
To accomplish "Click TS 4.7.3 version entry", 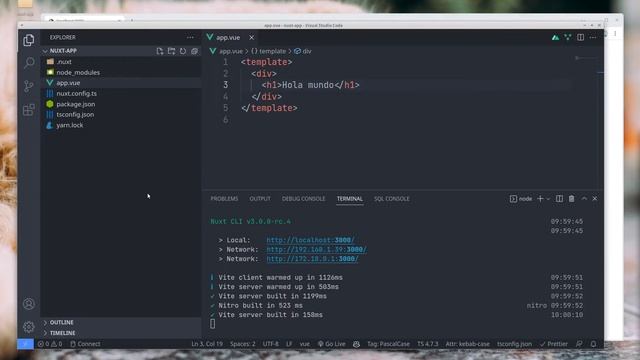I will tap(427, 344).
